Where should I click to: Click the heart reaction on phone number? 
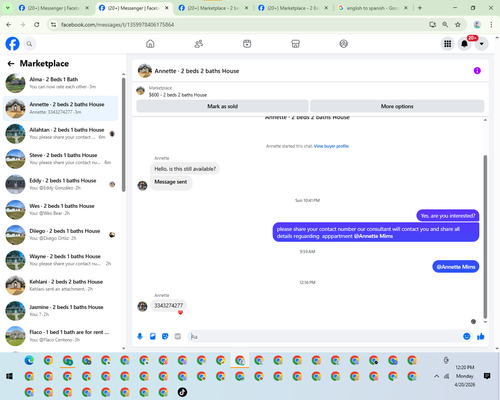pos(180,313)
